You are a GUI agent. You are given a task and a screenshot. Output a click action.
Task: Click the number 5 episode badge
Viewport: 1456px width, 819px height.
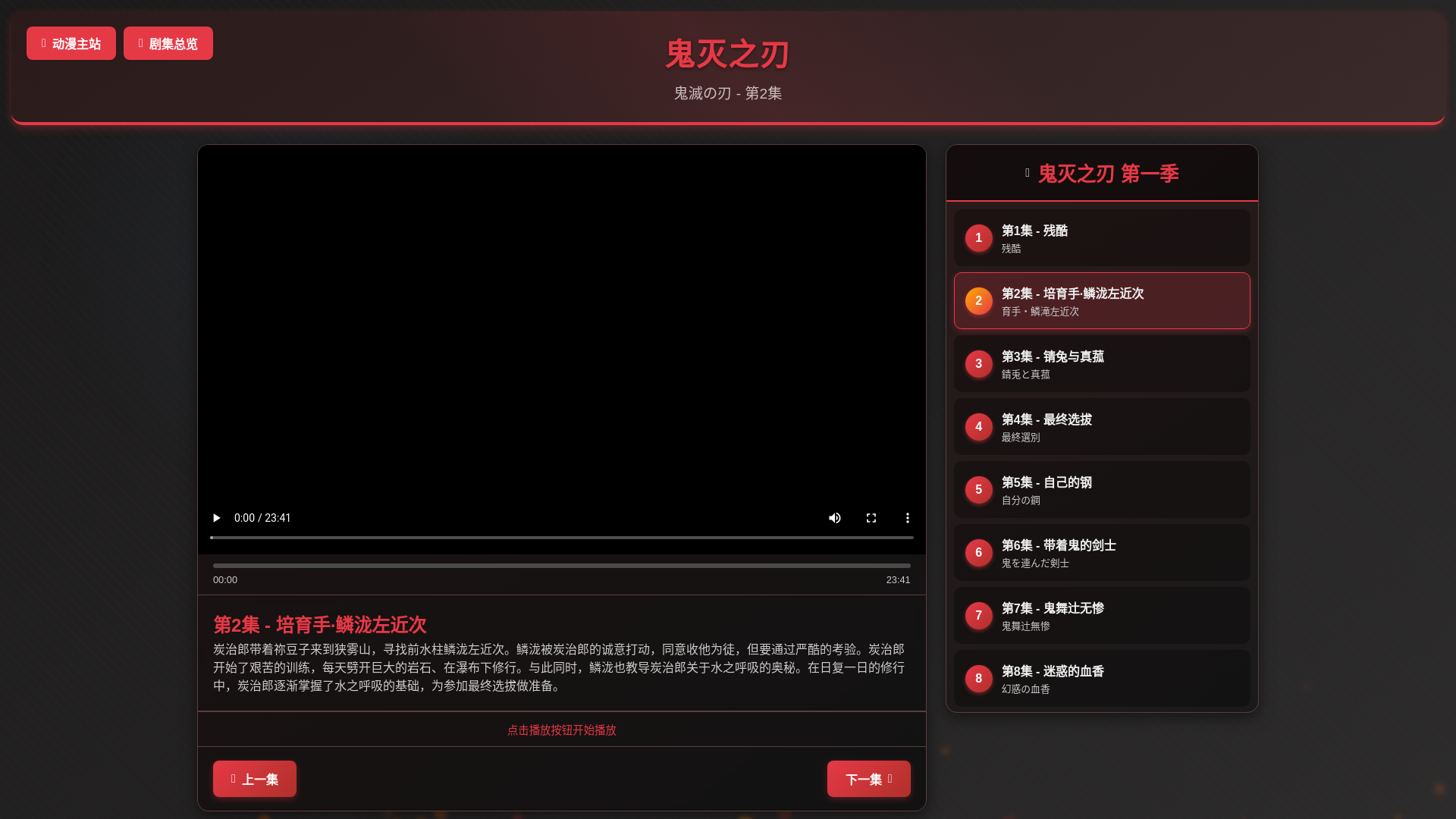[x=979, y=490]
